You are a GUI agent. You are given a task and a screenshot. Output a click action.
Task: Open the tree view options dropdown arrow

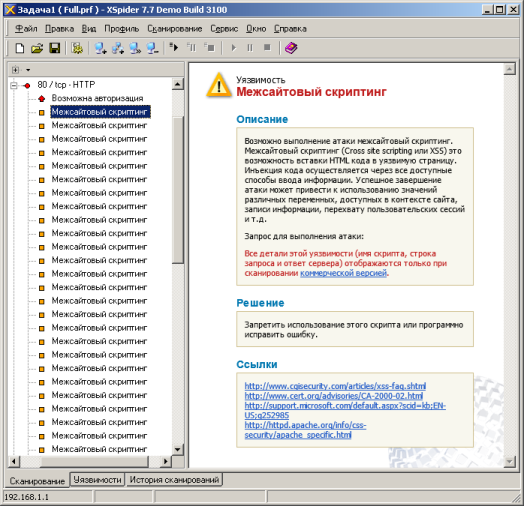tap(28, 70)
